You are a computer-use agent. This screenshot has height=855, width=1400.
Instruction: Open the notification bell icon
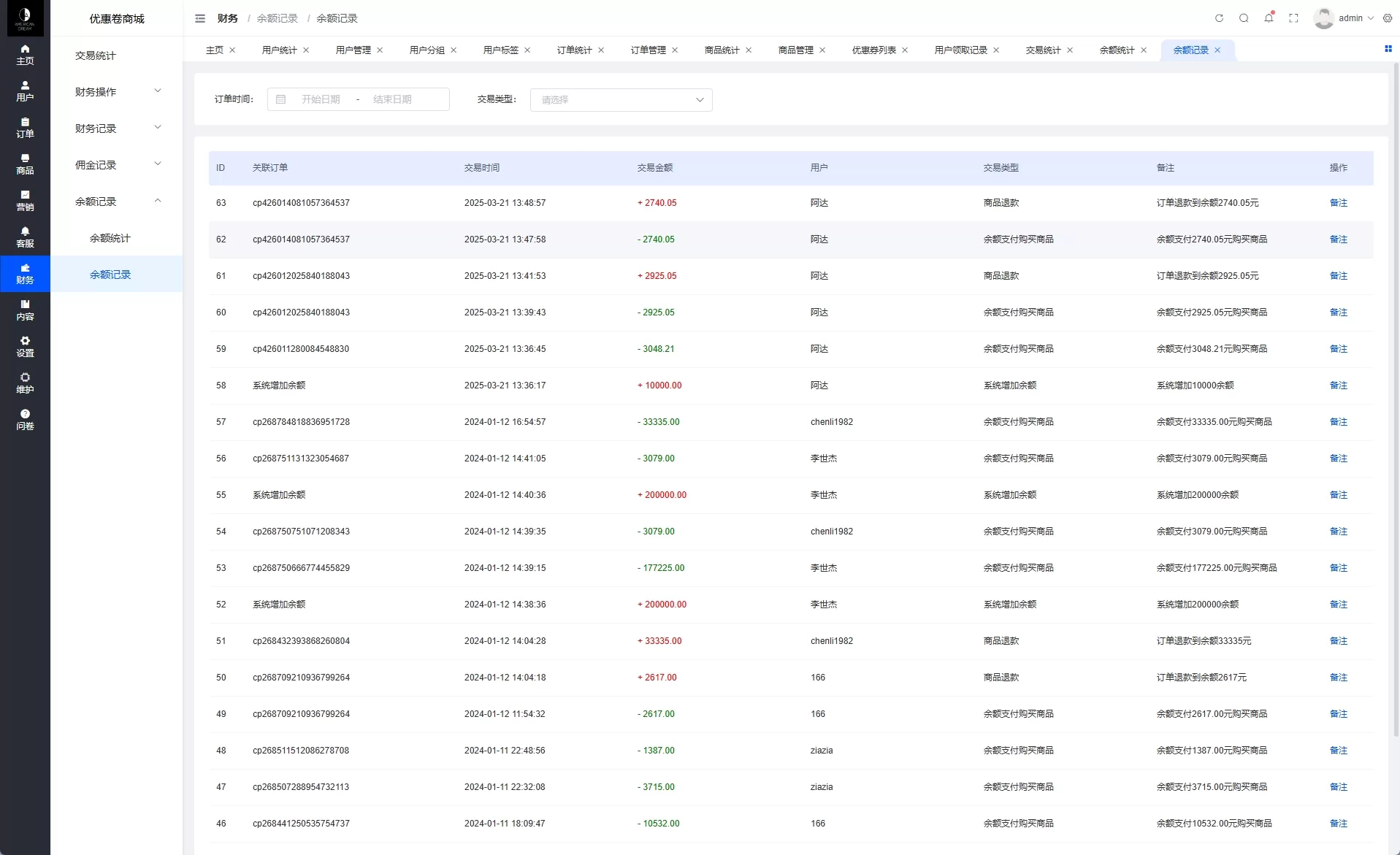(1269, 18)
